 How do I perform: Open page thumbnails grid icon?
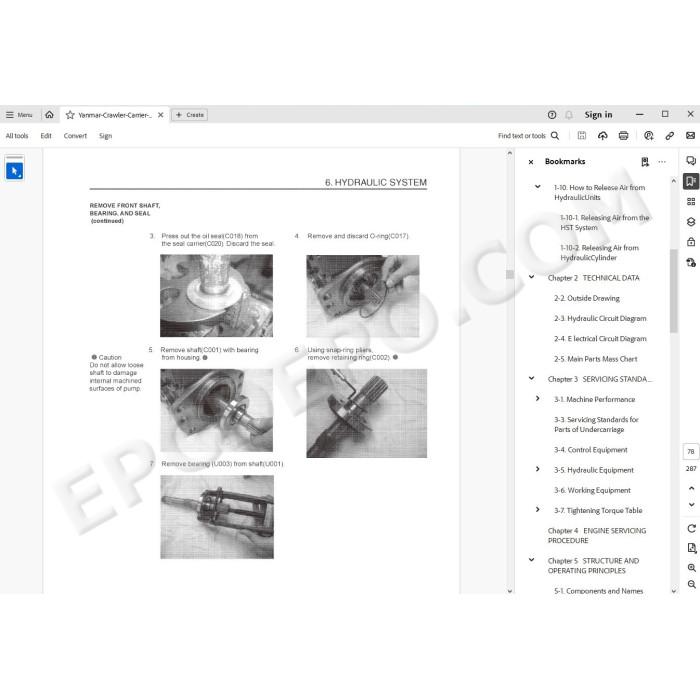(691, 202)
